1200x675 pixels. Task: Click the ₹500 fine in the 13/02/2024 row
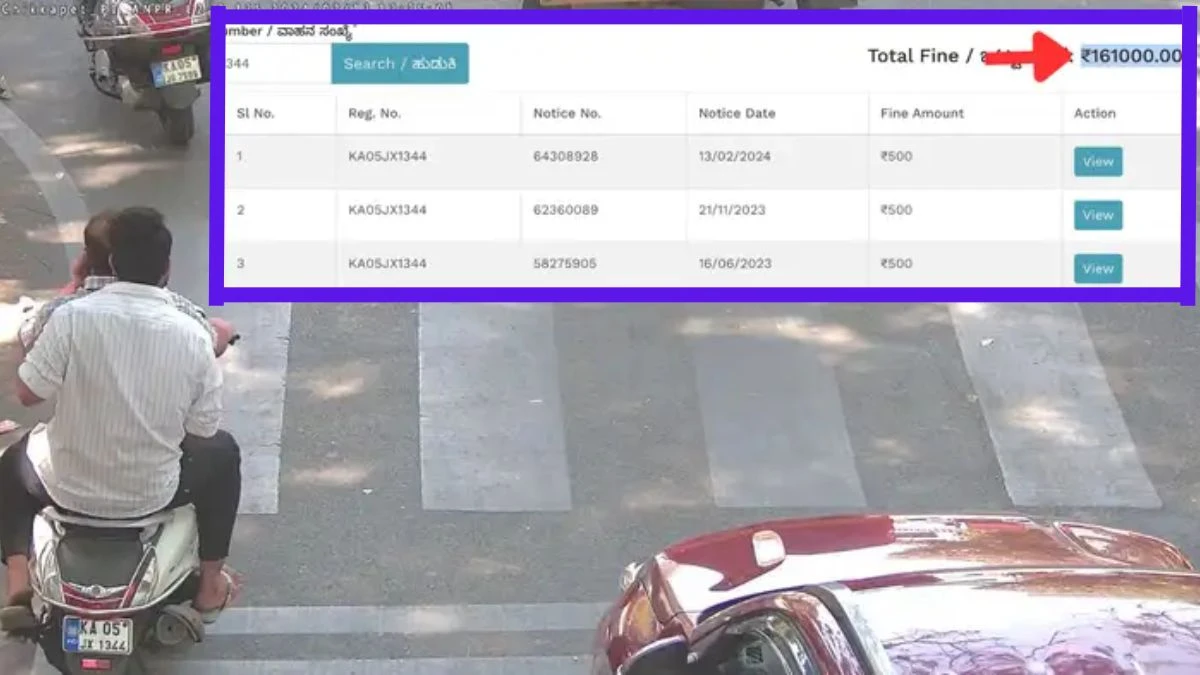896,157
